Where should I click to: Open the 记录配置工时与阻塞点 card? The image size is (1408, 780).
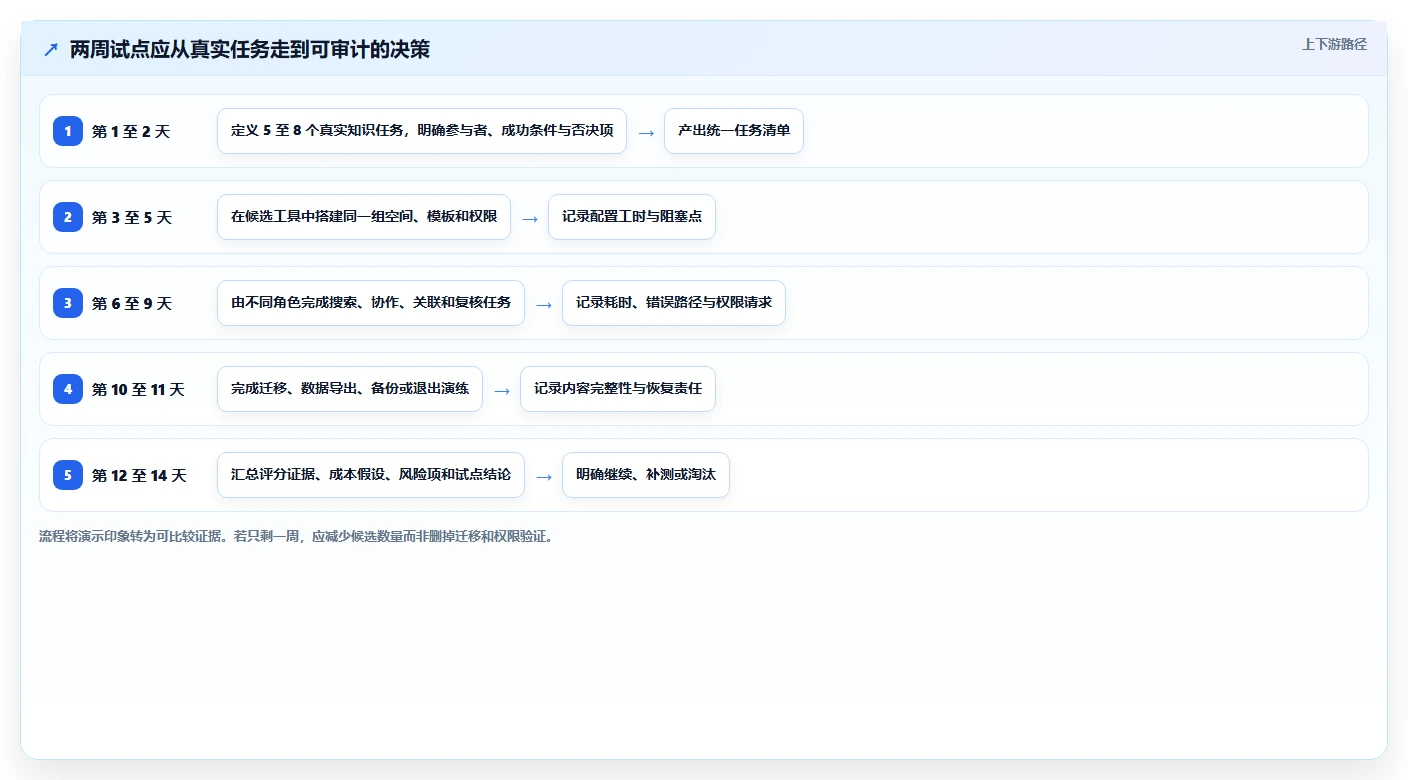click(632, 217)
